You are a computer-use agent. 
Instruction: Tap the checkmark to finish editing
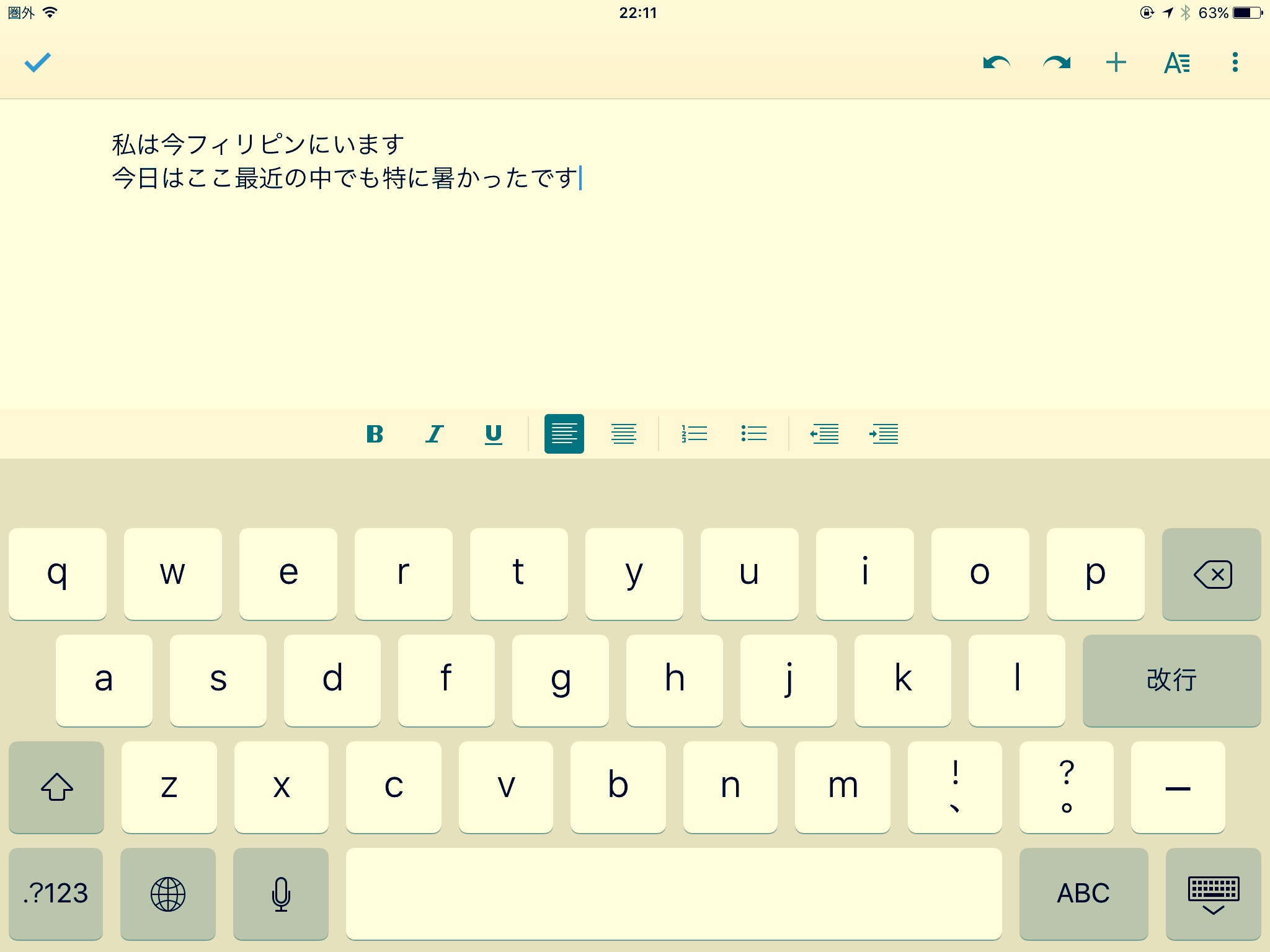(37, 63)
